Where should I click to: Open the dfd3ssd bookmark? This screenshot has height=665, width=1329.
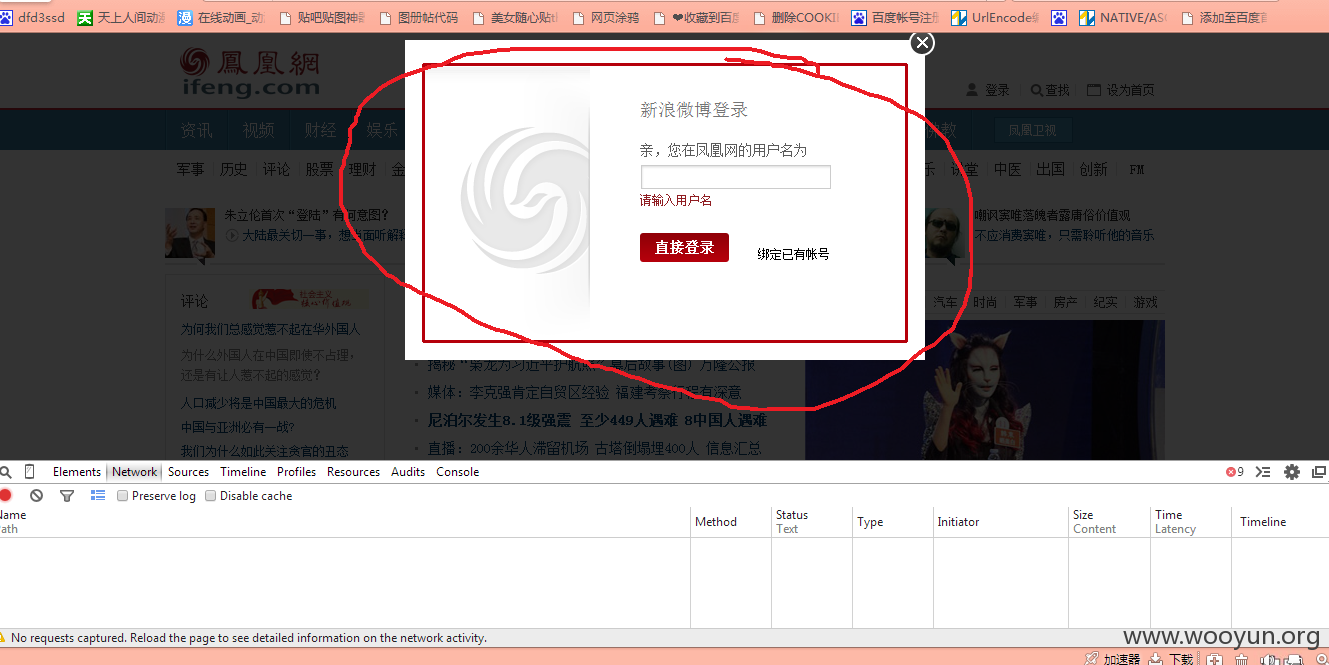point(32,17)
